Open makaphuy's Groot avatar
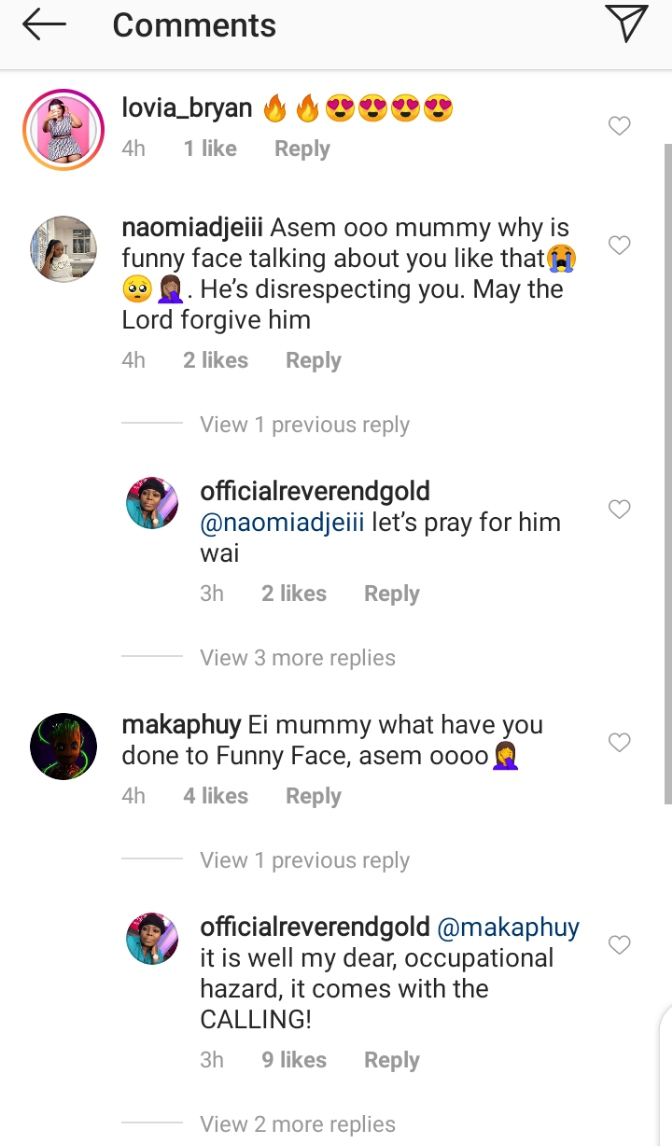 tap(64, 746)
